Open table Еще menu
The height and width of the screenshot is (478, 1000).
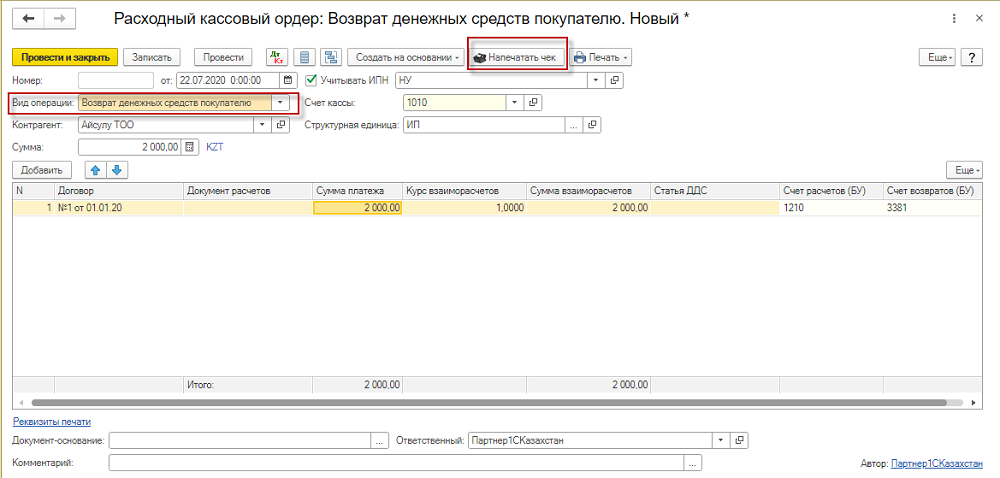click(x=964, y=170)
